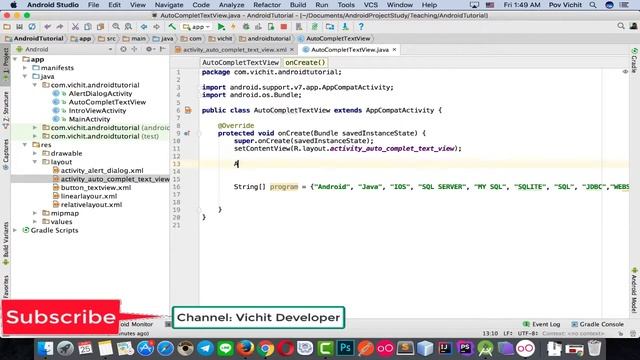Open the app run configuration dropdown
The width and height of the screenshot is (640, 360).
pyautogui.click(x=196, y=27)
